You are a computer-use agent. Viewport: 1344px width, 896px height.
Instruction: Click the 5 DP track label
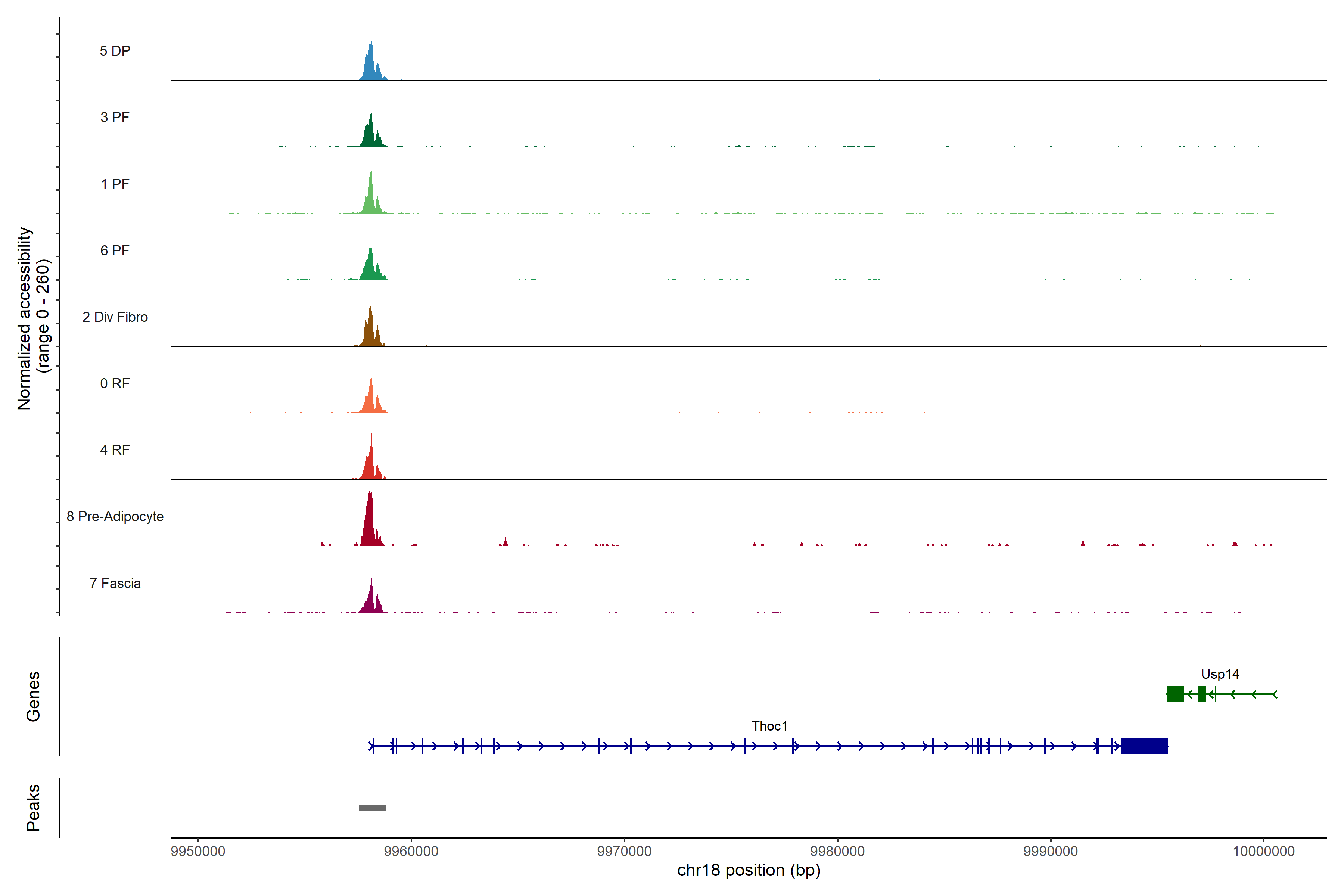pyautogui.click(x=115, y=51)
